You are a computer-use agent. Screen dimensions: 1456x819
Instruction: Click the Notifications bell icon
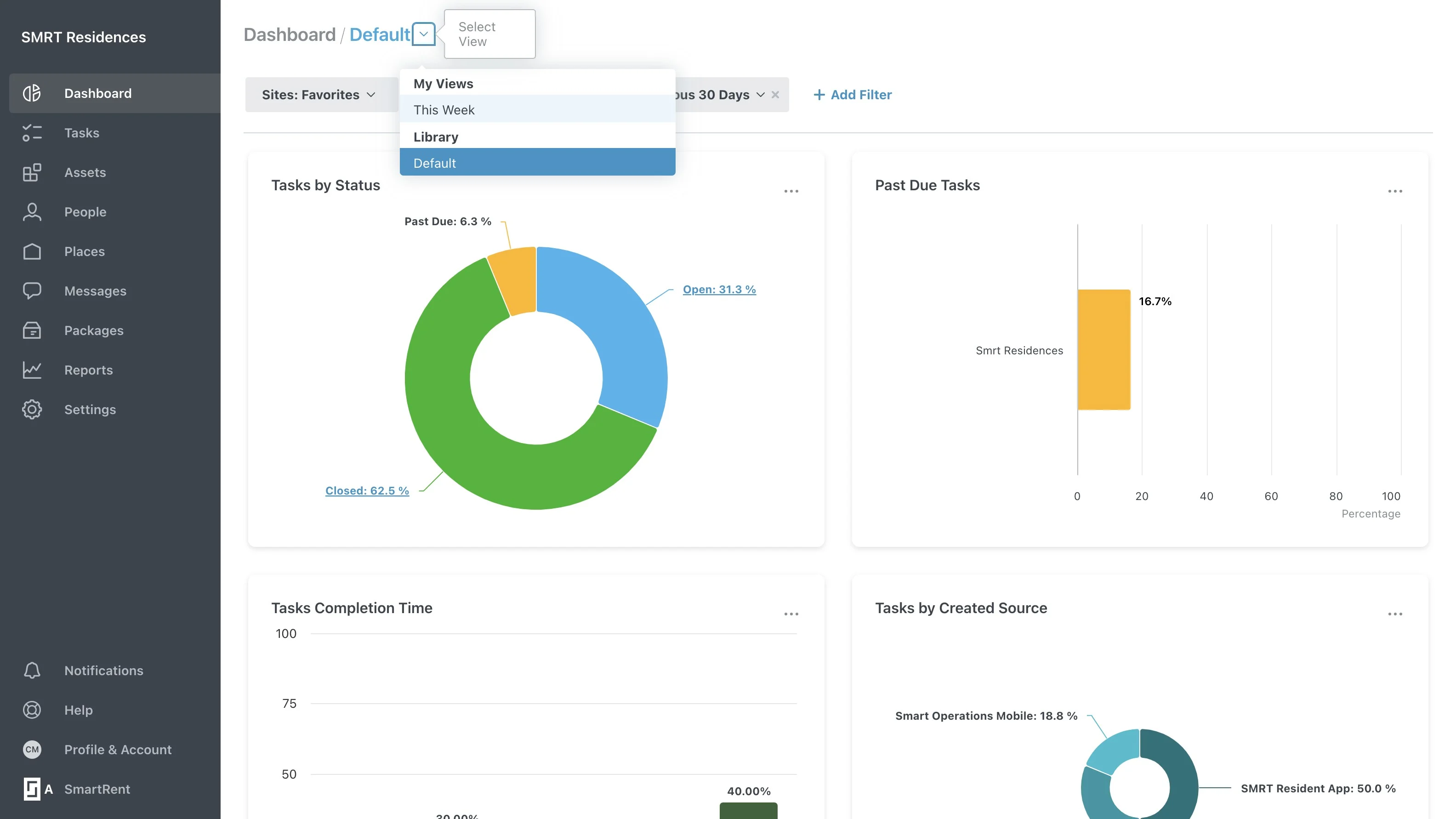click(x=32, y=671)
